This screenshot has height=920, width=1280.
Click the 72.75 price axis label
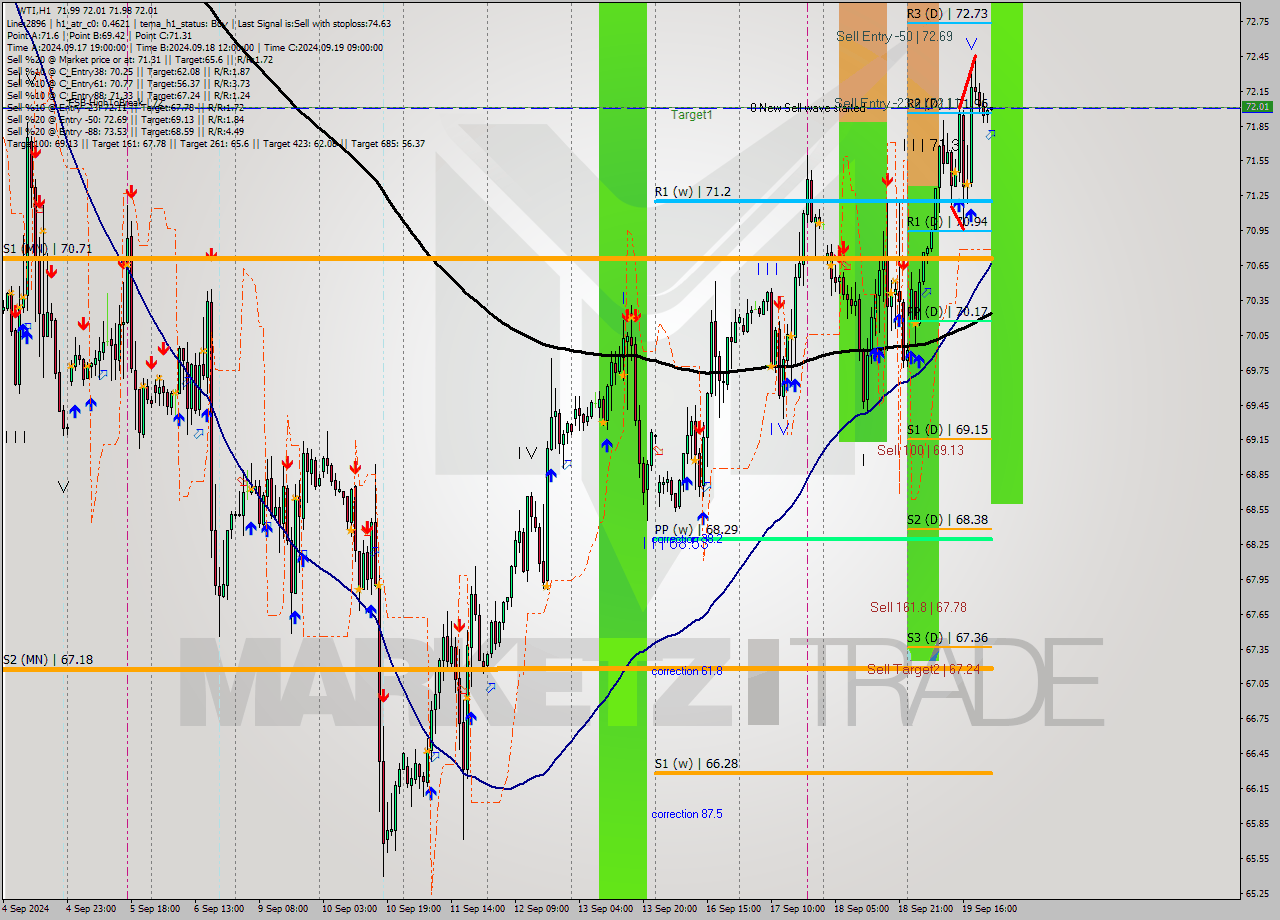pyautogui.click(x=1258, y=21)
